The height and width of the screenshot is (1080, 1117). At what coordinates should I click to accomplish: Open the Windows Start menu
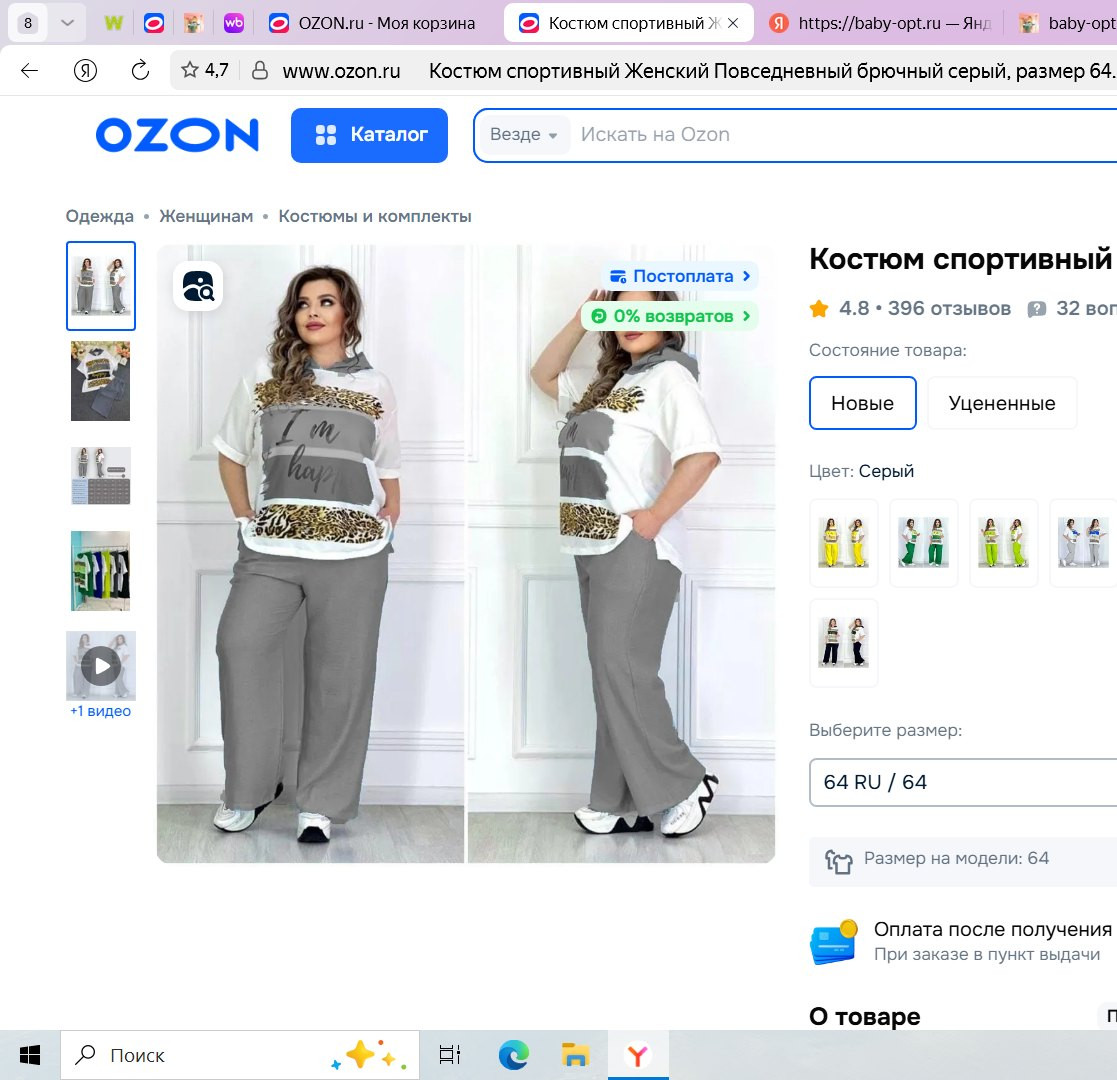[30, 1055]
